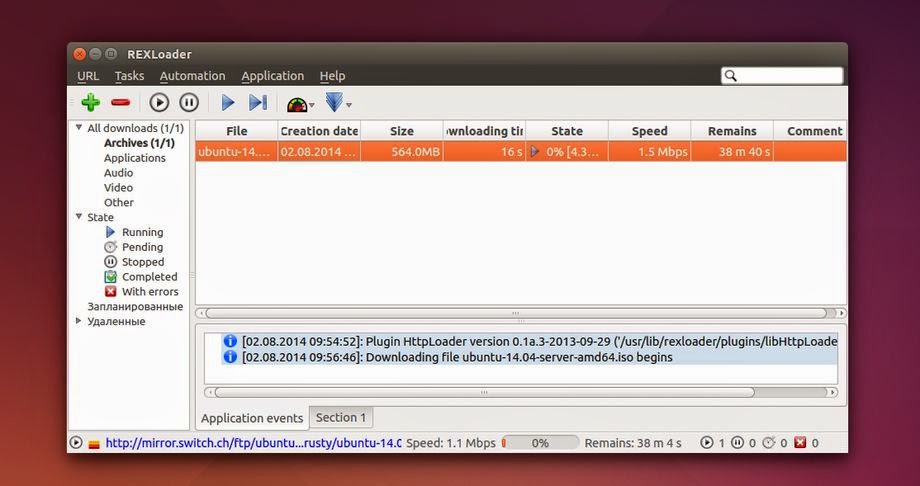The height and width of the screenshot is (486, 920).
Task: Filter by With errors state
Action: point(150,291)
